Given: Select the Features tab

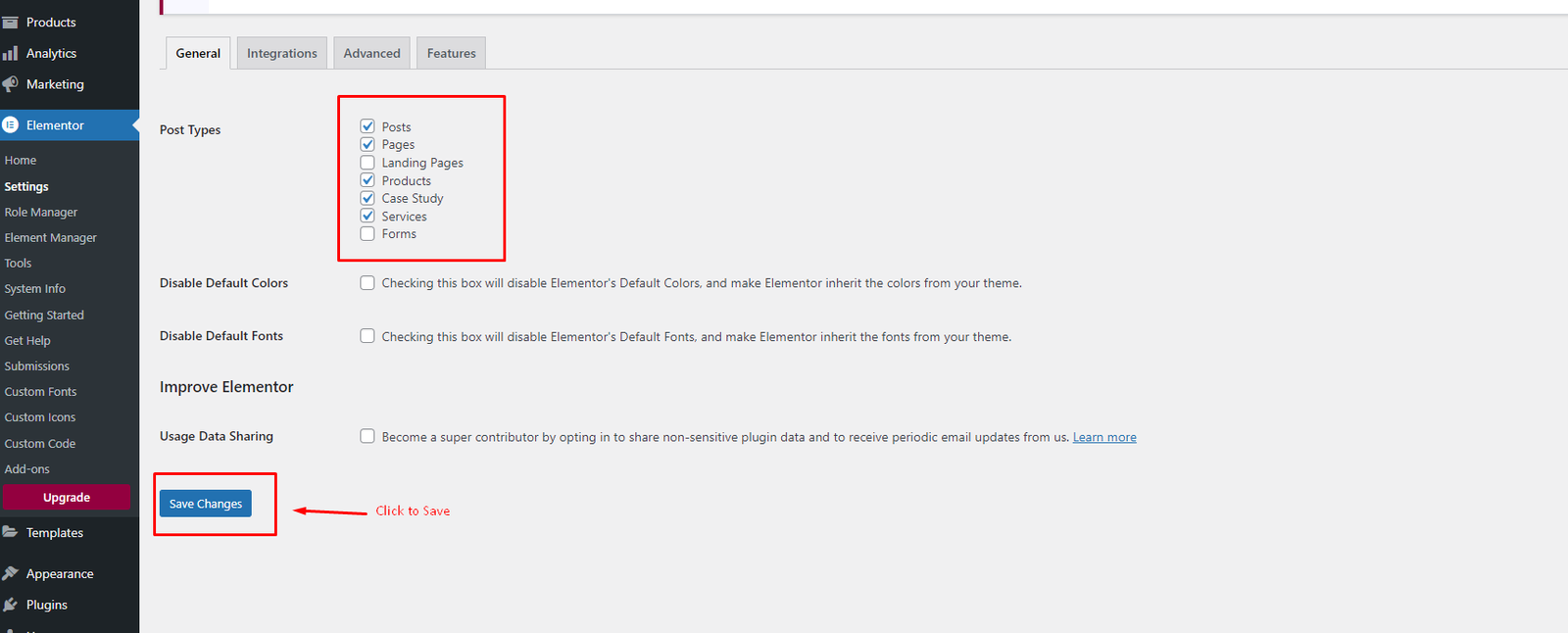Looking at the screenshot, I should [x=451, y=53].
